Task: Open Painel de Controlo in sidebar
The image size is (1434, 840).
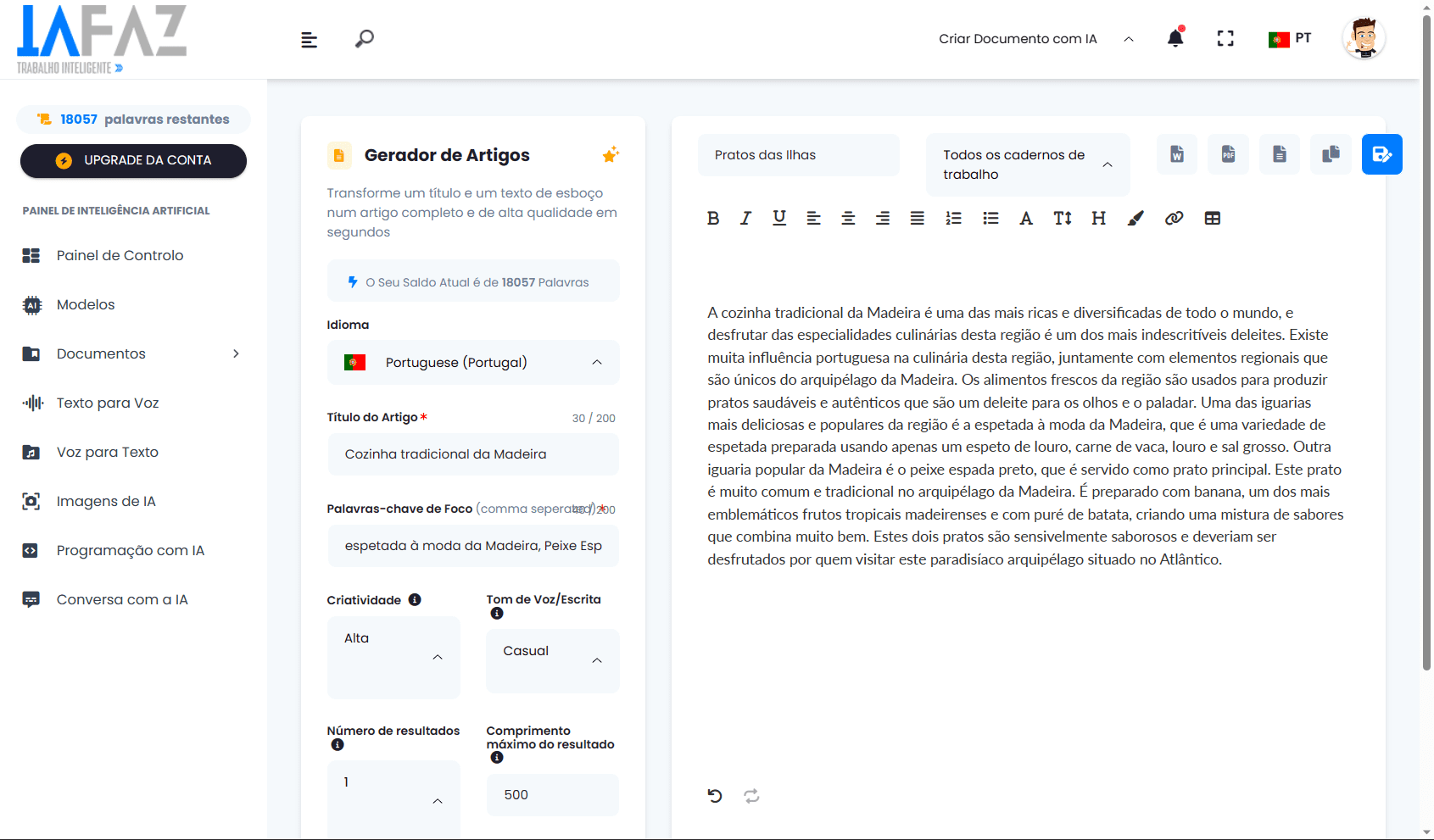Action: [x=120, y=255]
